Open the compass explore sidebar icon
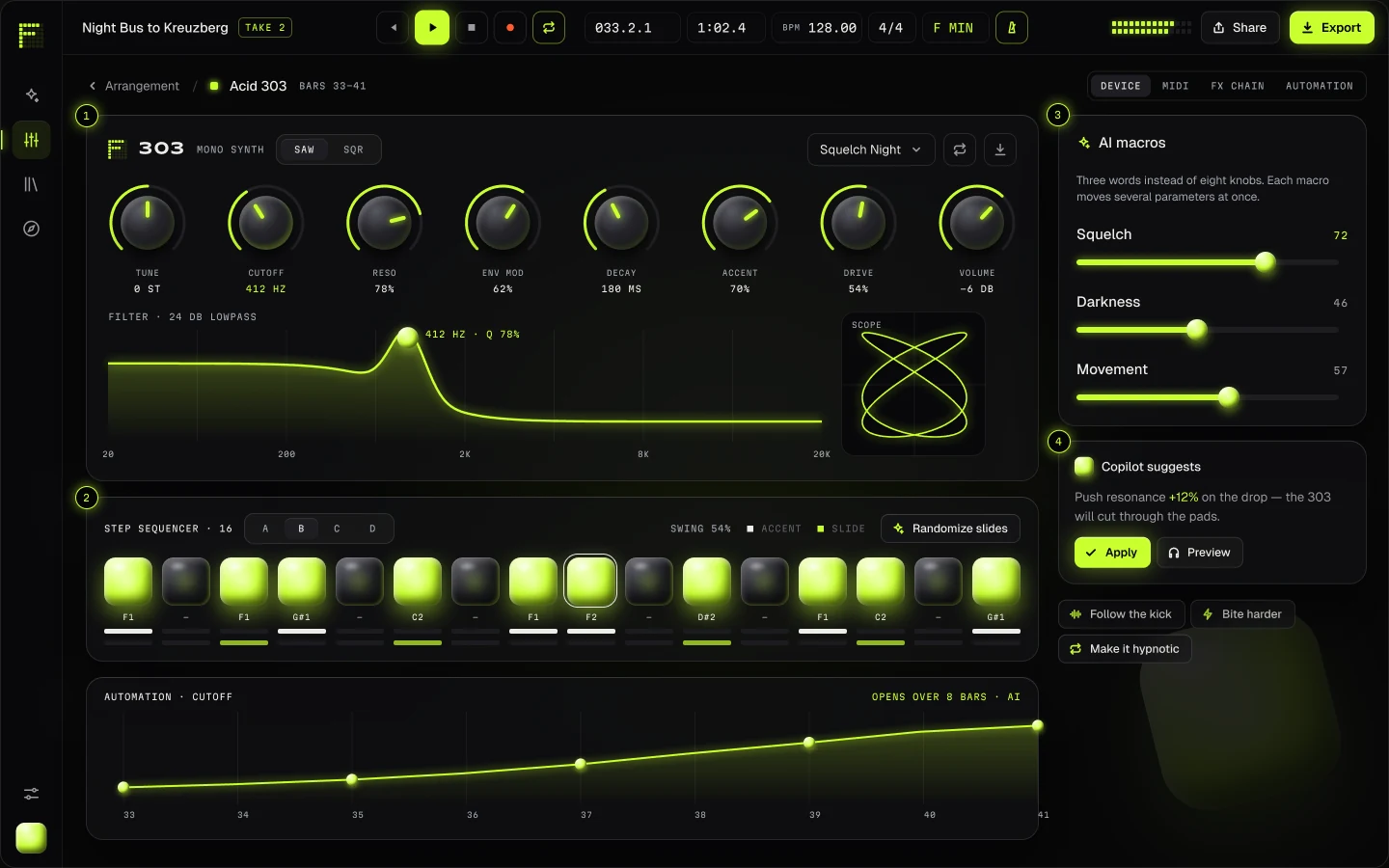Viewport: 1389px width, 868px height. (x=31, y=229)
